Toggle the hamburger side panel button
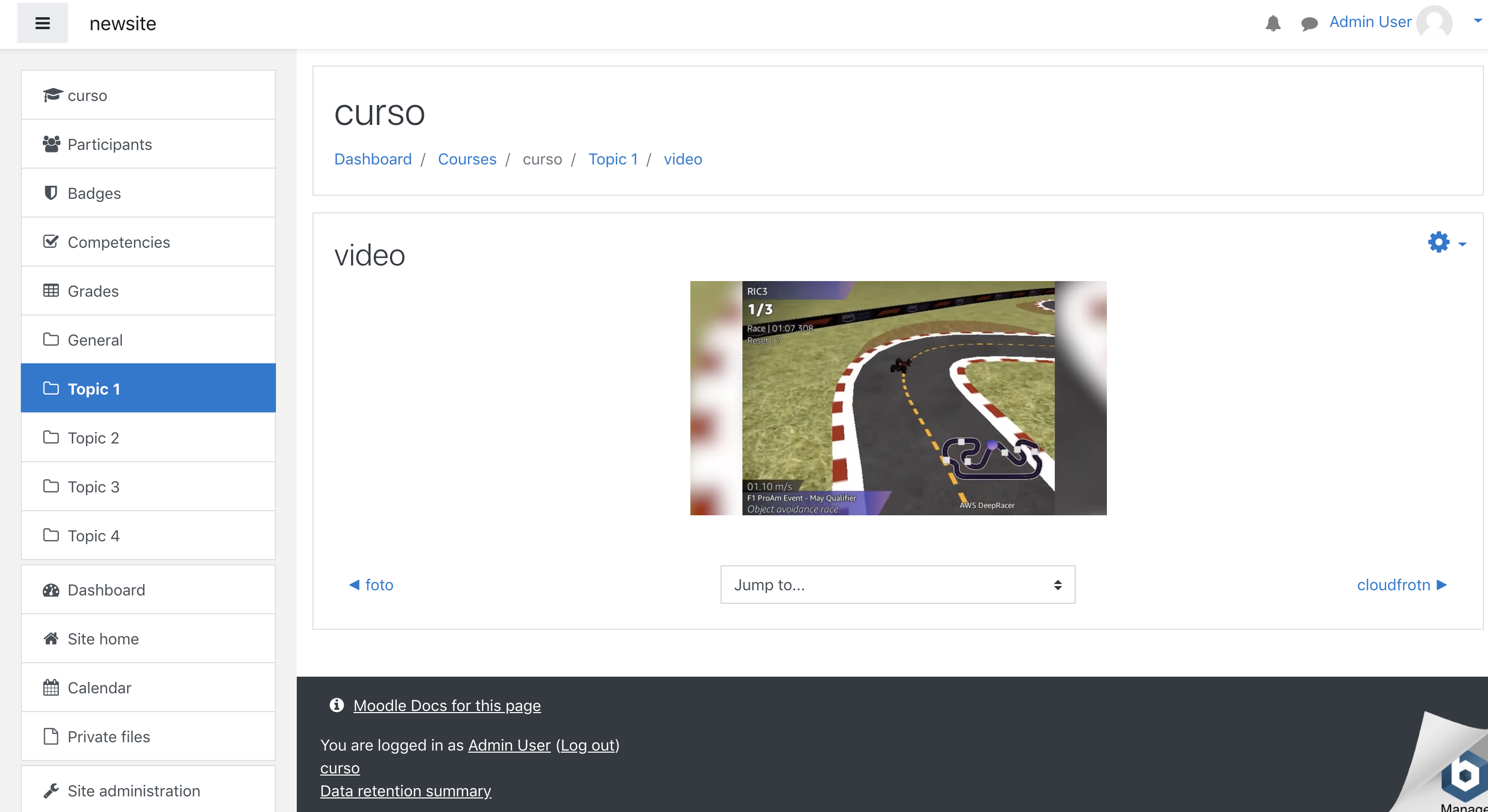The width and height of the screenshot is (1488, 812). [x=42, y=23]
